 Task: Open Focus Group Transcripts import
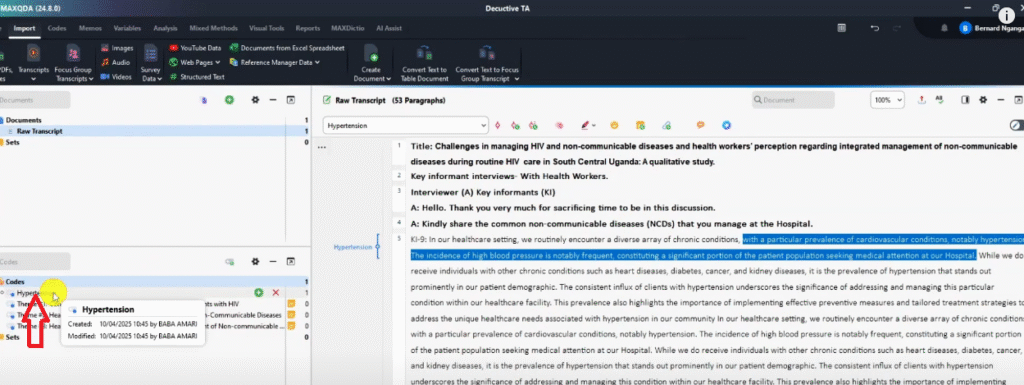click(74, 63)
